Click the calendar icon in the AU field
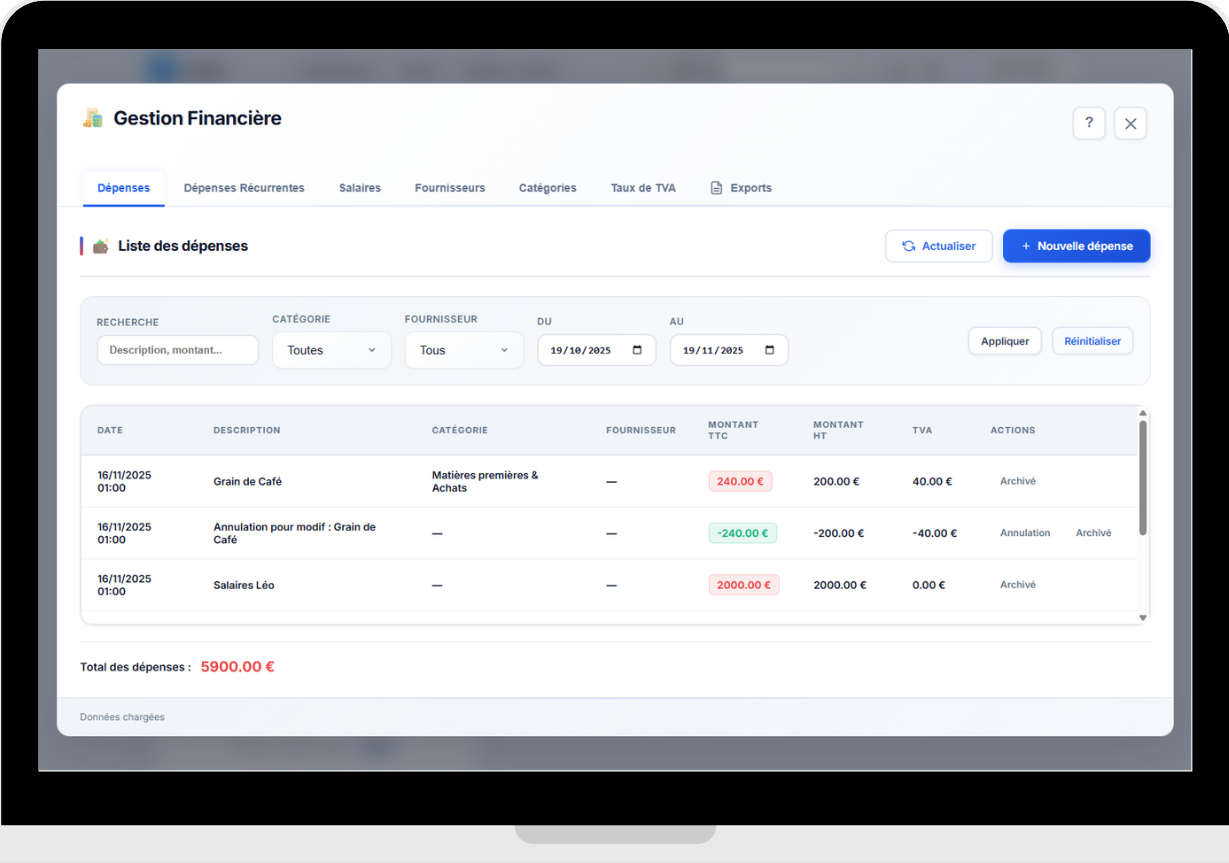Screen dimensions: 1229x863 click(768, 350)
